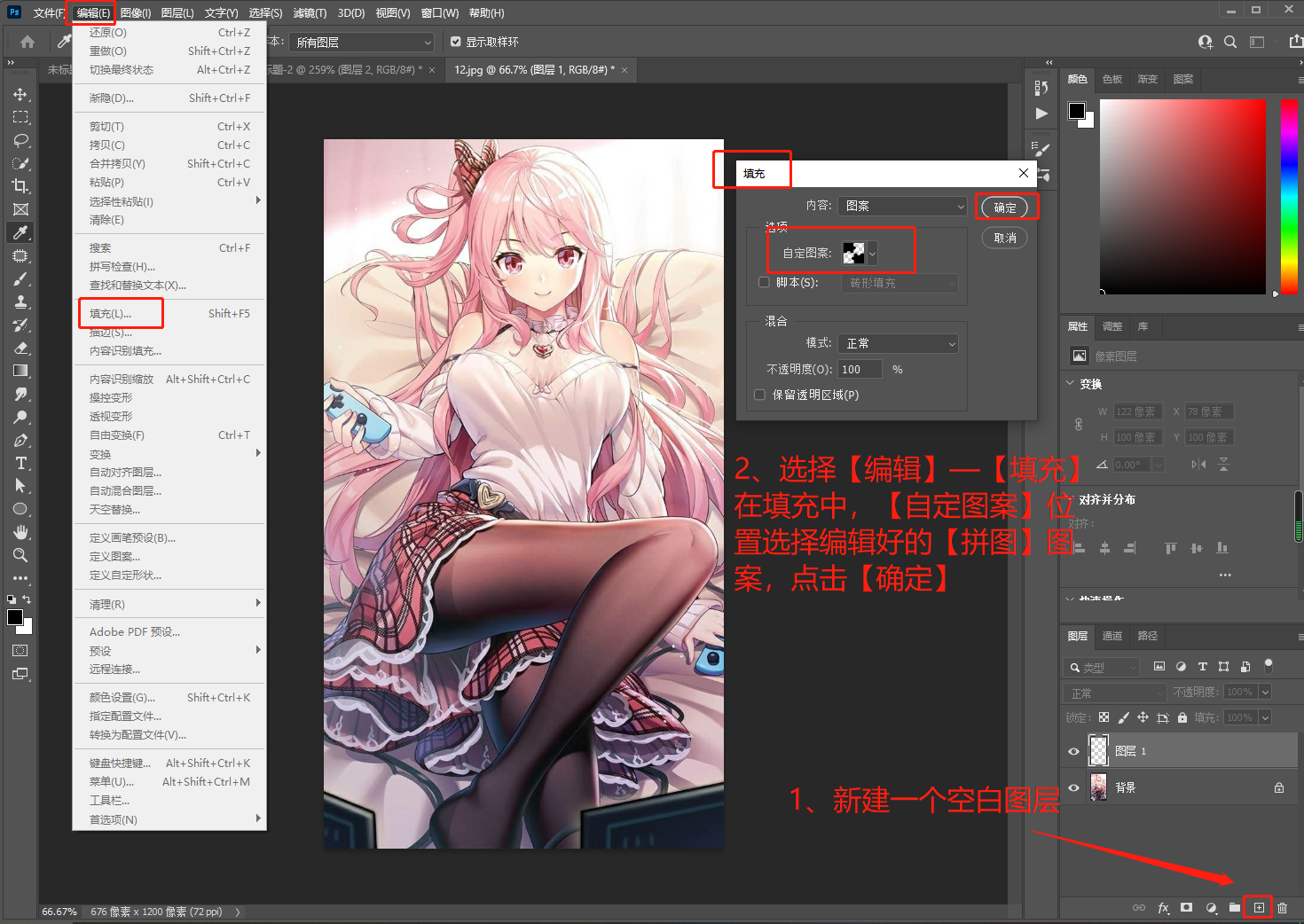Open the search icon at top right
1304x924 pixels.
click(1230, 42)
